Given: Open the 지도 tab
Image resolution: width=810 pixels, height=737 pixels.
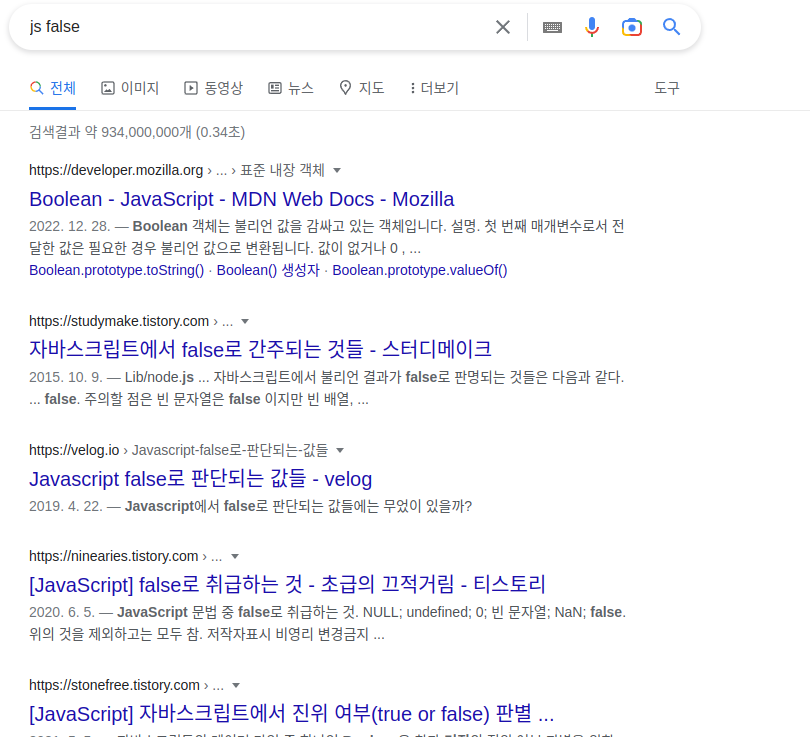Looking at the screenshot, I should point(362,88).
